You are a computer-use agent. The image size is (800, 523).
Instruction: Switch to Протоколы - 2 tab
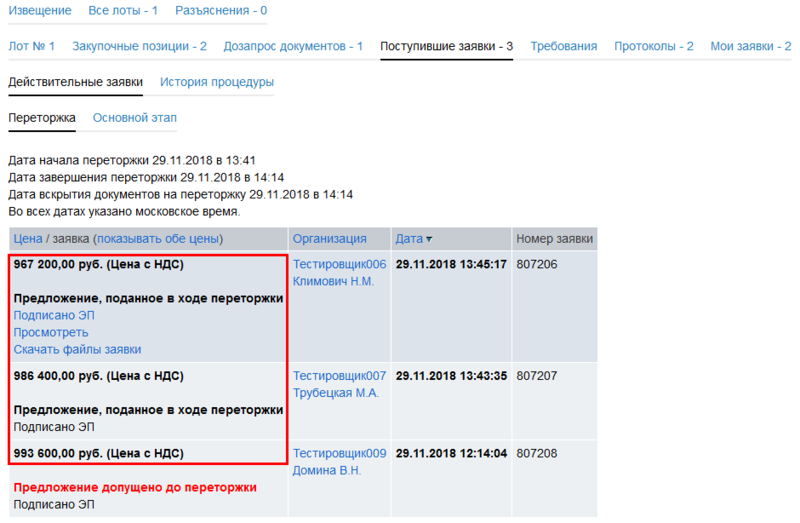tap(654, 46)
